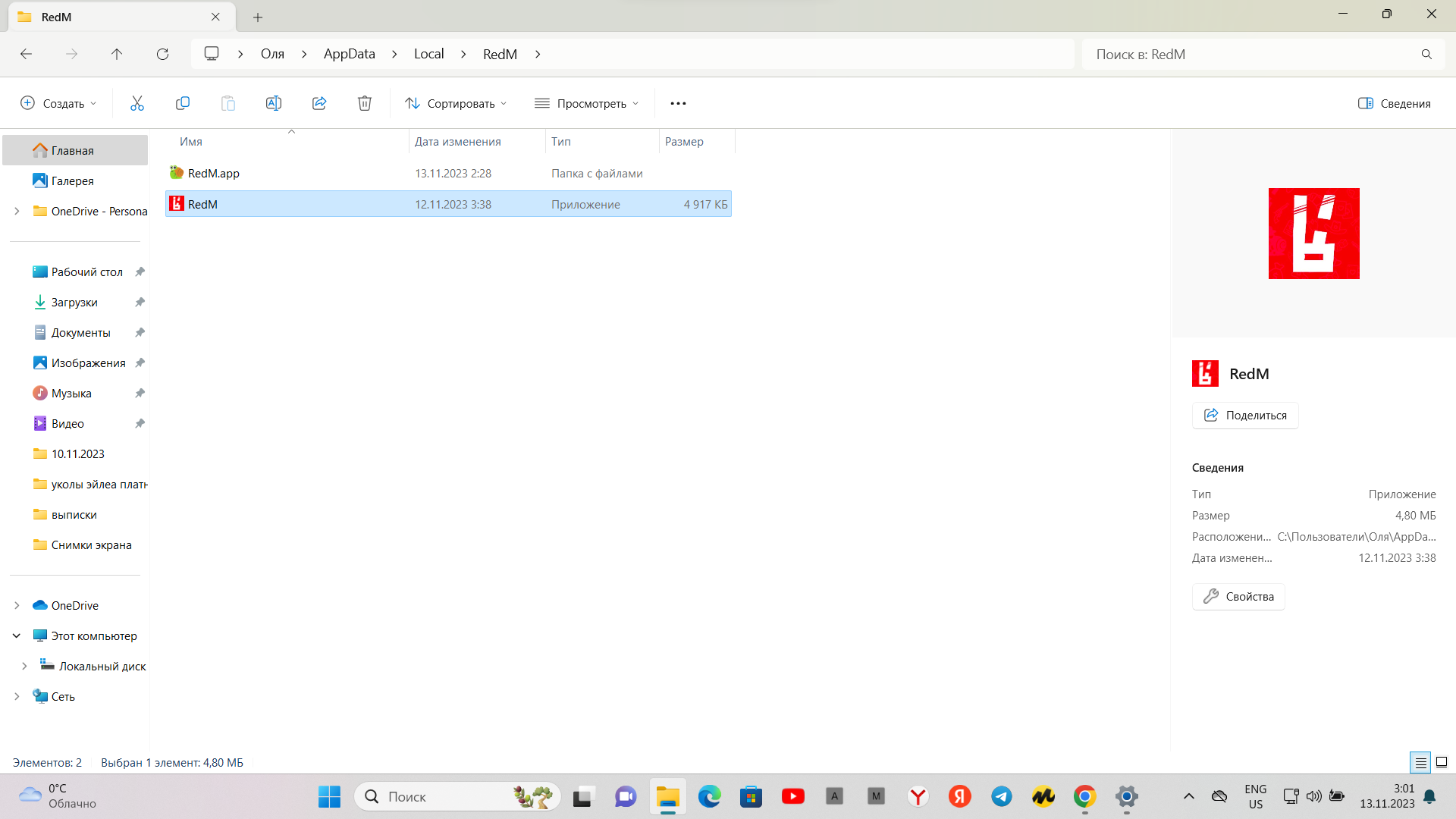The height and width of the screenshot is (819, 1456).
Task: Open Загрузки quick access item
Action: point(75,302)
